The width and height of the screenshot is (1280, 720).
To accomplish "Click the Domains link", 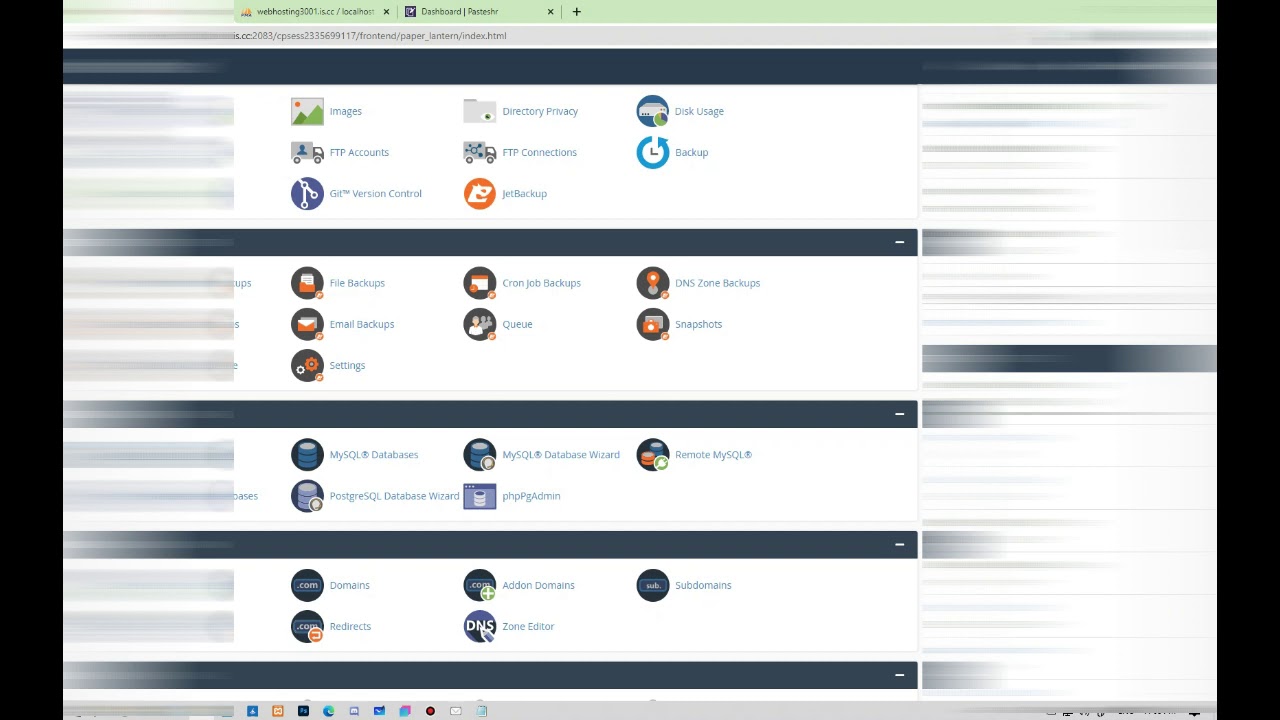I will click(349, 585).
